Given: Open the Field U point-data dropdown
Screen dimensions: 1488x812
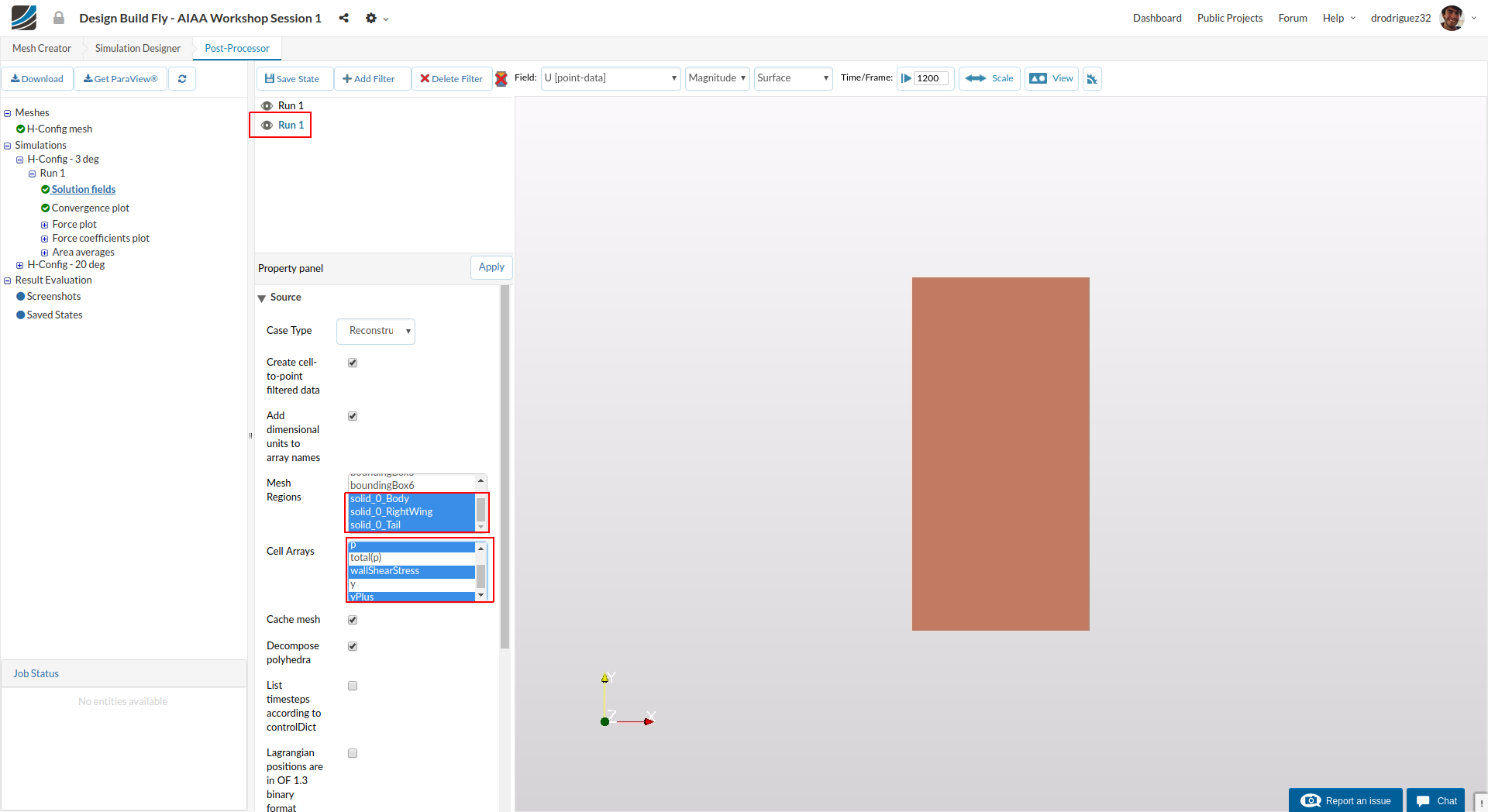Looking at the screenshot, I should click(611, 78).
